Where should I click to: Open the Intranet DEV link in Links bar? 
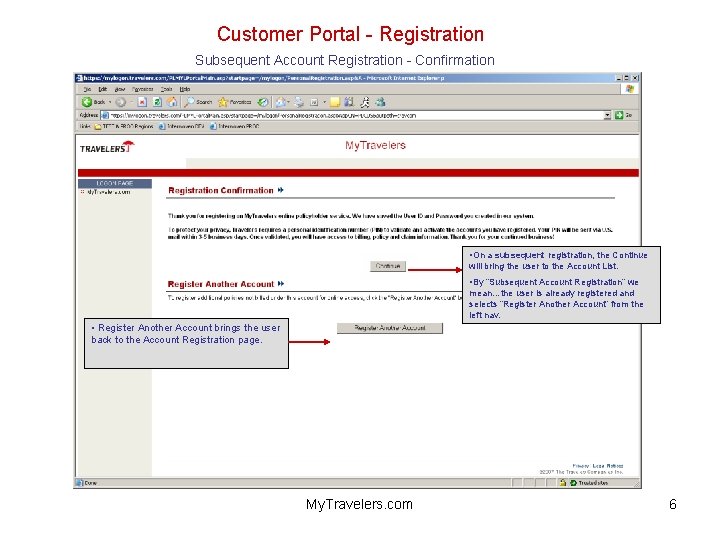tap(181, 126)
